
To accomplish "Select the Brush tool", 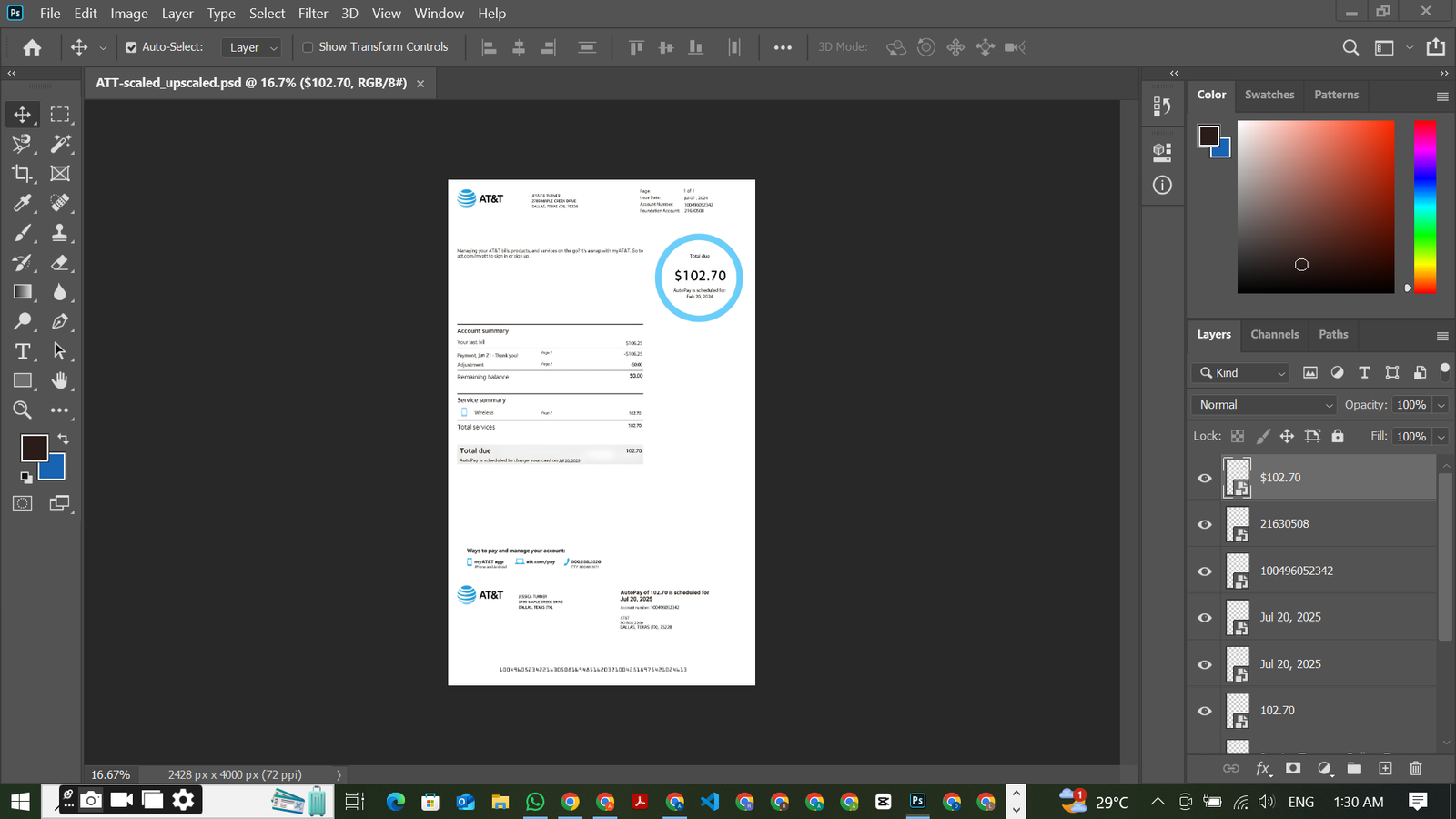I will point(23,233).
